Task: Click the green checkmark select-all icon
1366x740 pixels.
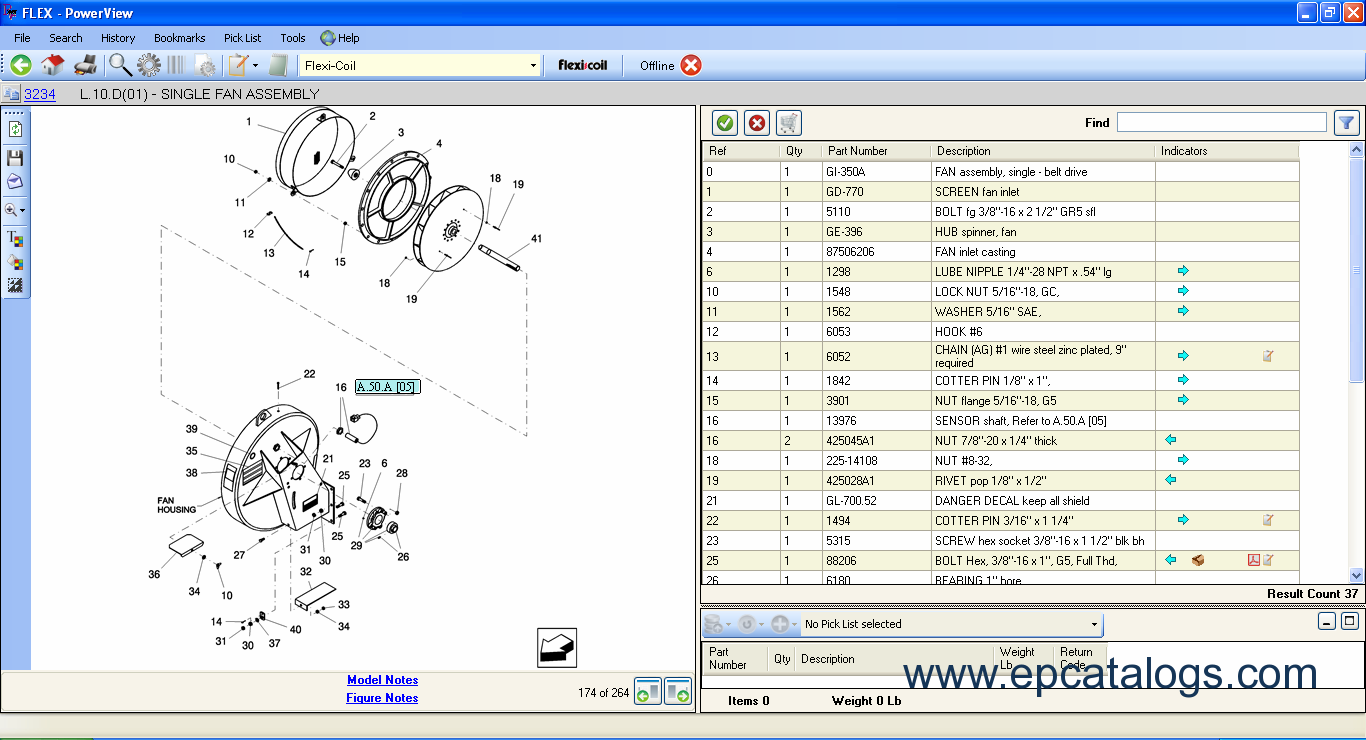Action: click(x=726, y=123)
